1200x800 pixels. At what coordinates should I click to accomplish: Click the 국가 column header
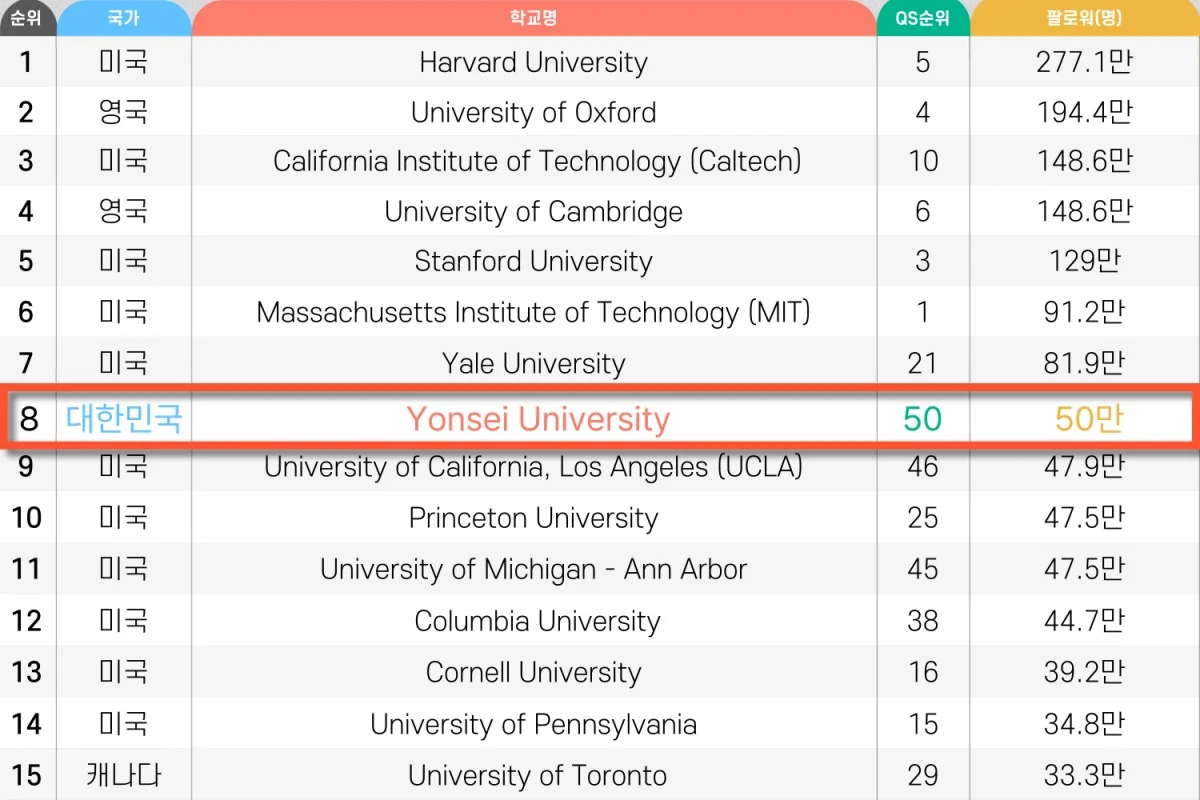124,18
